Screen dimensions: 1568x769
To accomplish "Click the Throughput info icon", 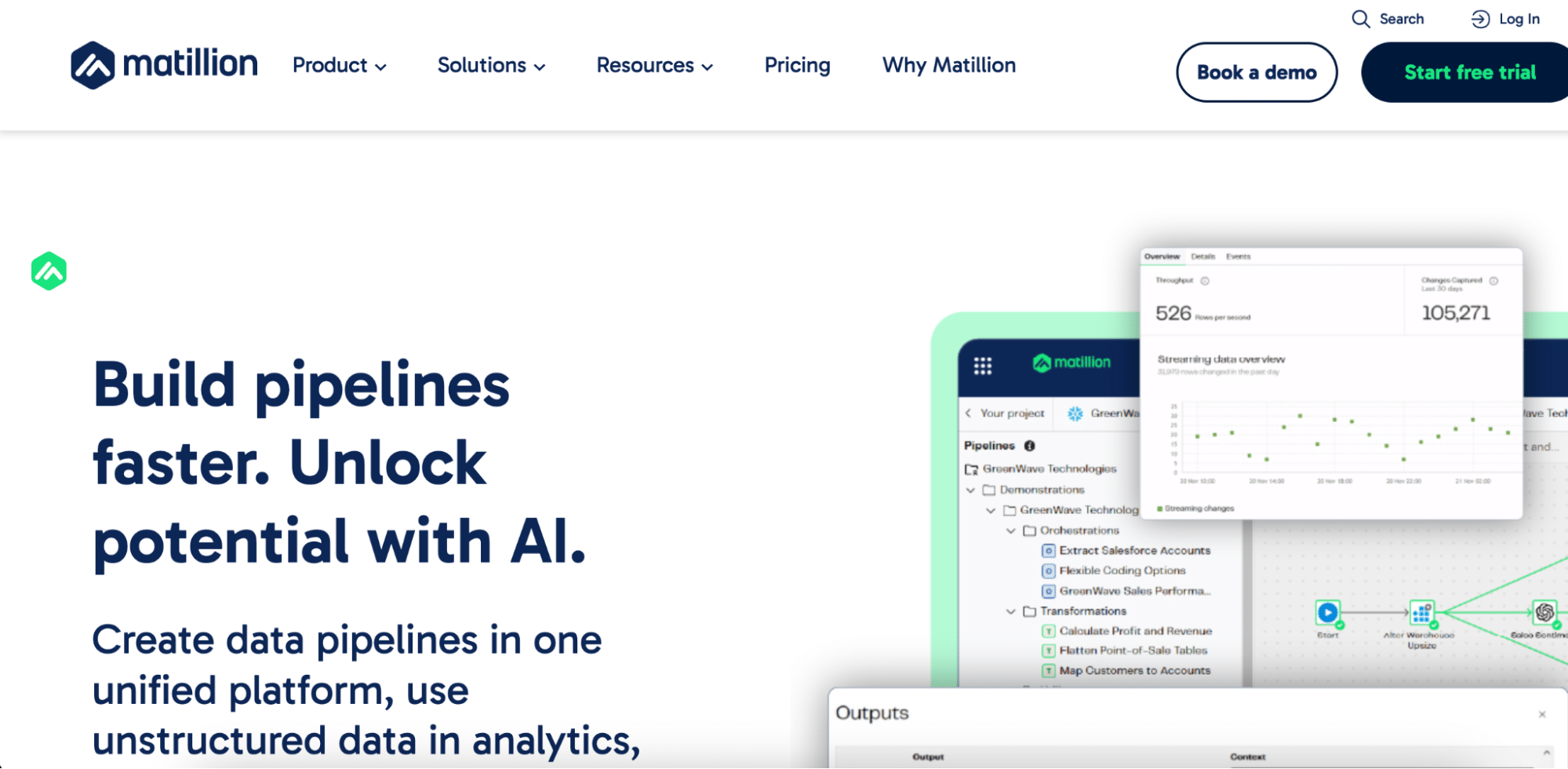I will 1205,281.
